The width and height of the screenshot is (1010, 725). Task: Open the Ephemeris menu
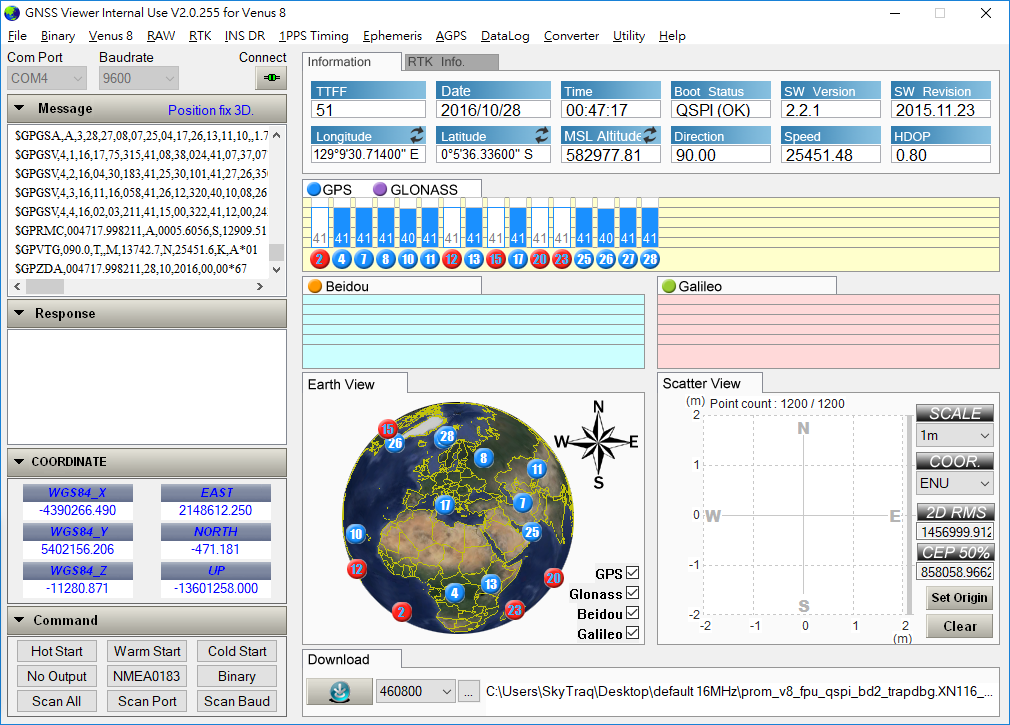point(392,36)
